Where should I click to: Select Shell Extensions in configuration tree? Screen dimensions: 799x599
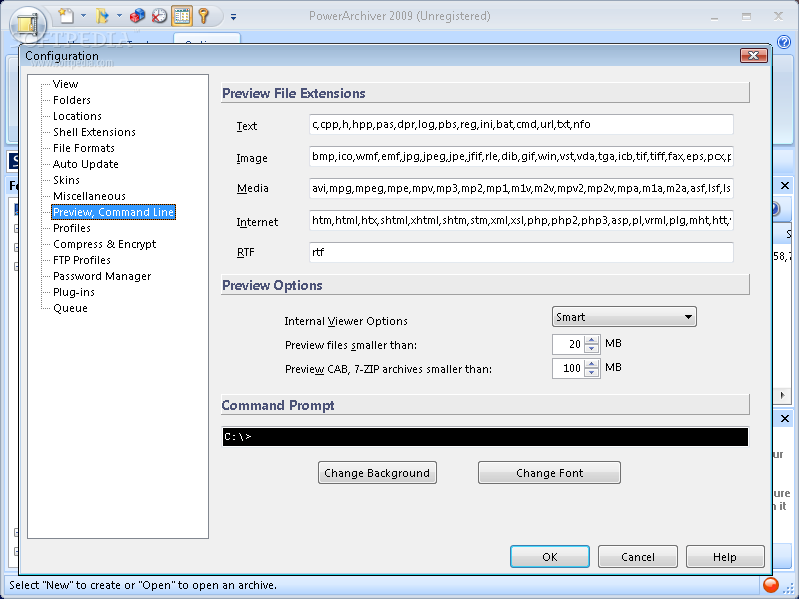(94, 132)
